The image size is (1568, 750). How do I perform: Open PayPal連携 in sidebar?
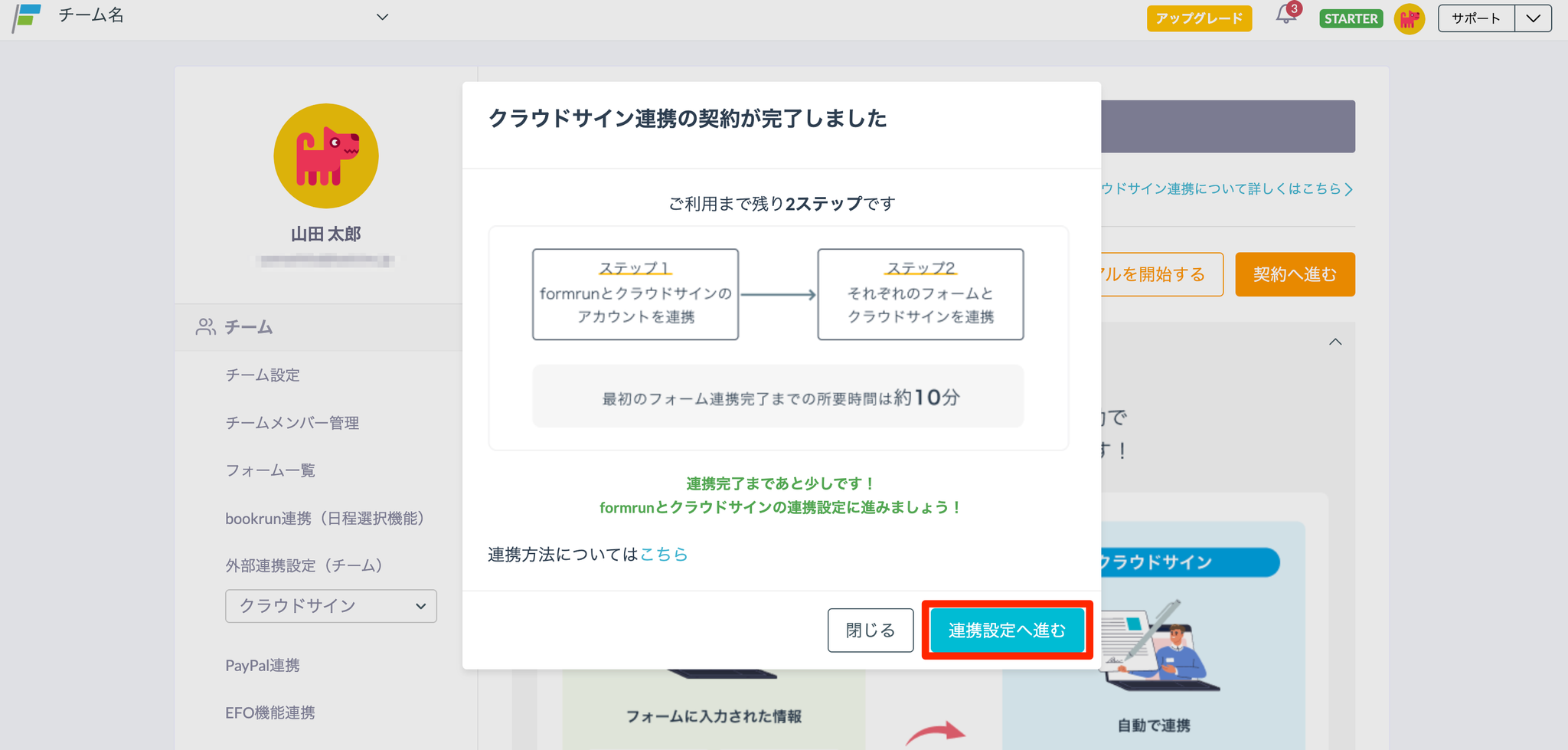point(262,665)
